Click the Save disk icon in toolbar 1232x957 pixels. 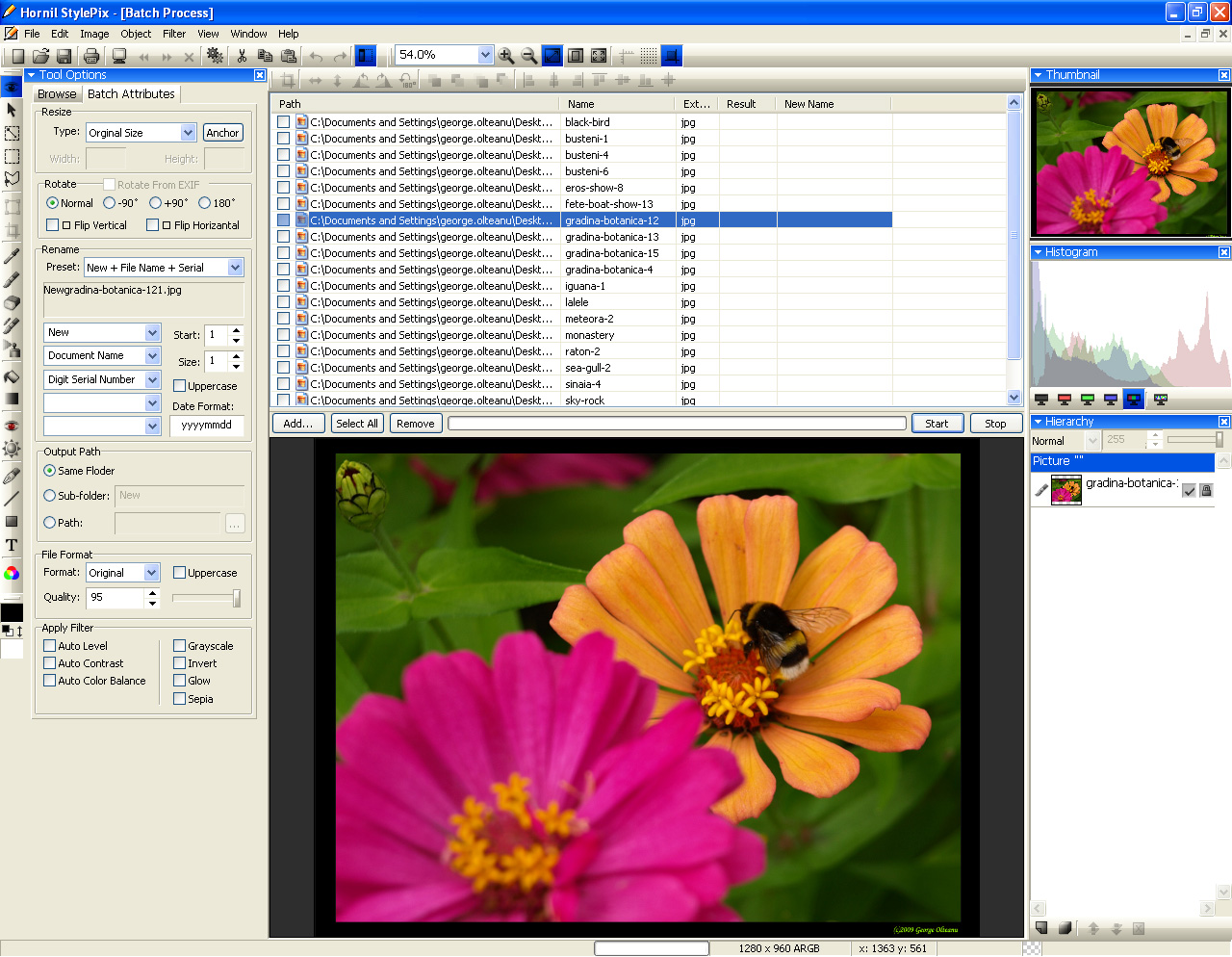(64, 56)
